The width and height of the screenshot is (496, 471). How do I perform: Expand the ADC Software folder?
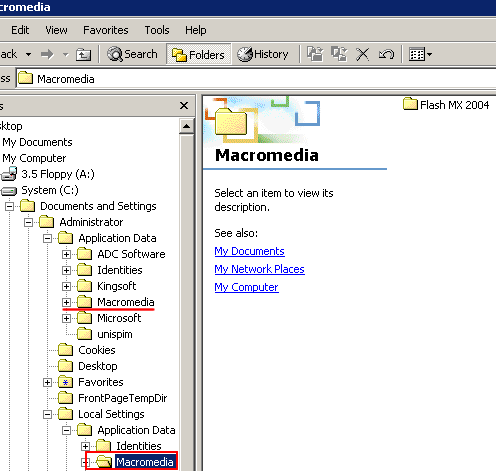point(66,254)
